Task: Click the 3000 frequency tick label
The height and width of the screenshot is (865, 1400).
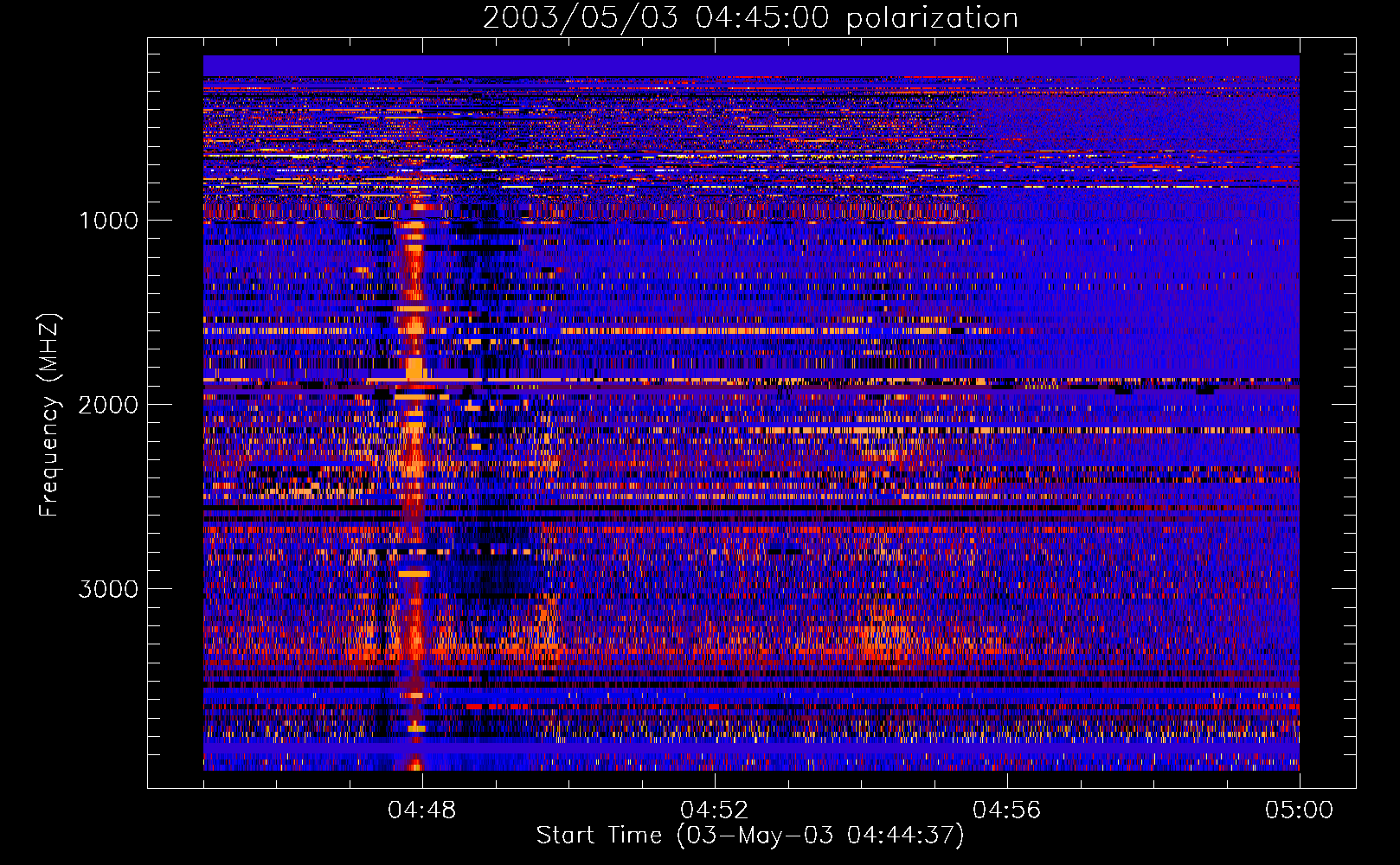Action: pos(108,589)
